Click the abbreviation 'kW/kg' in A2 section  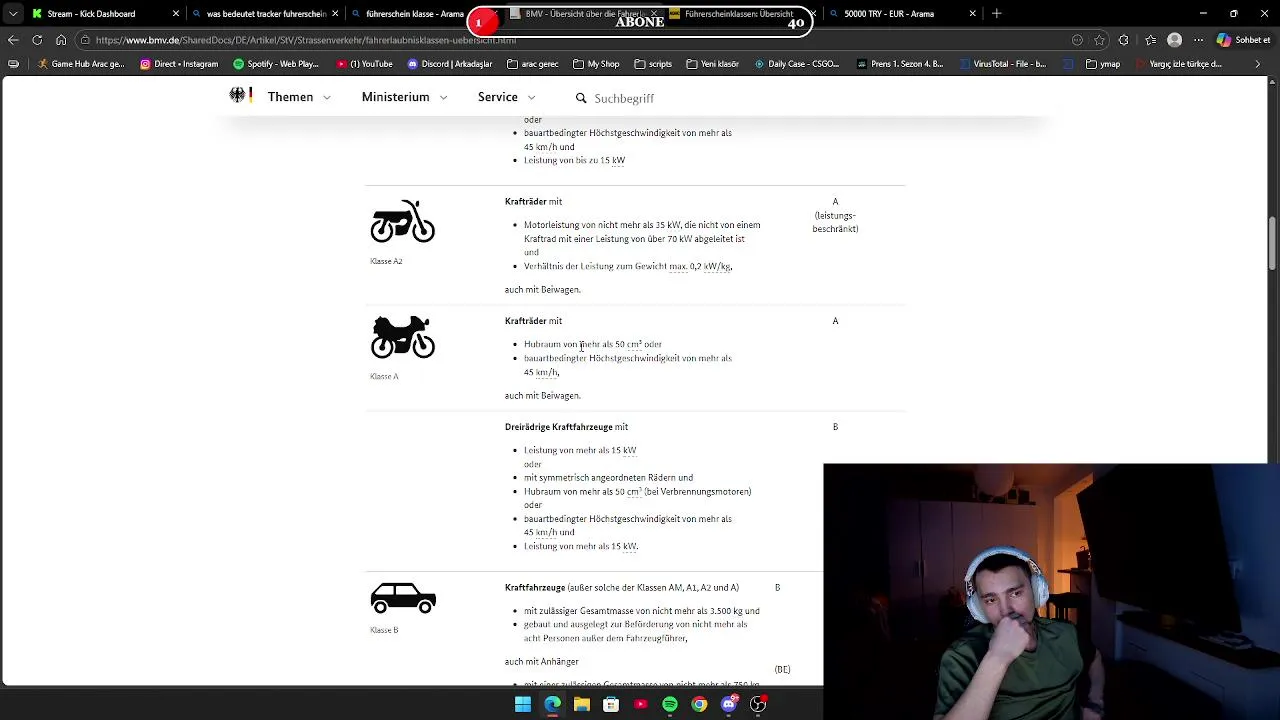tap(717, 266)
